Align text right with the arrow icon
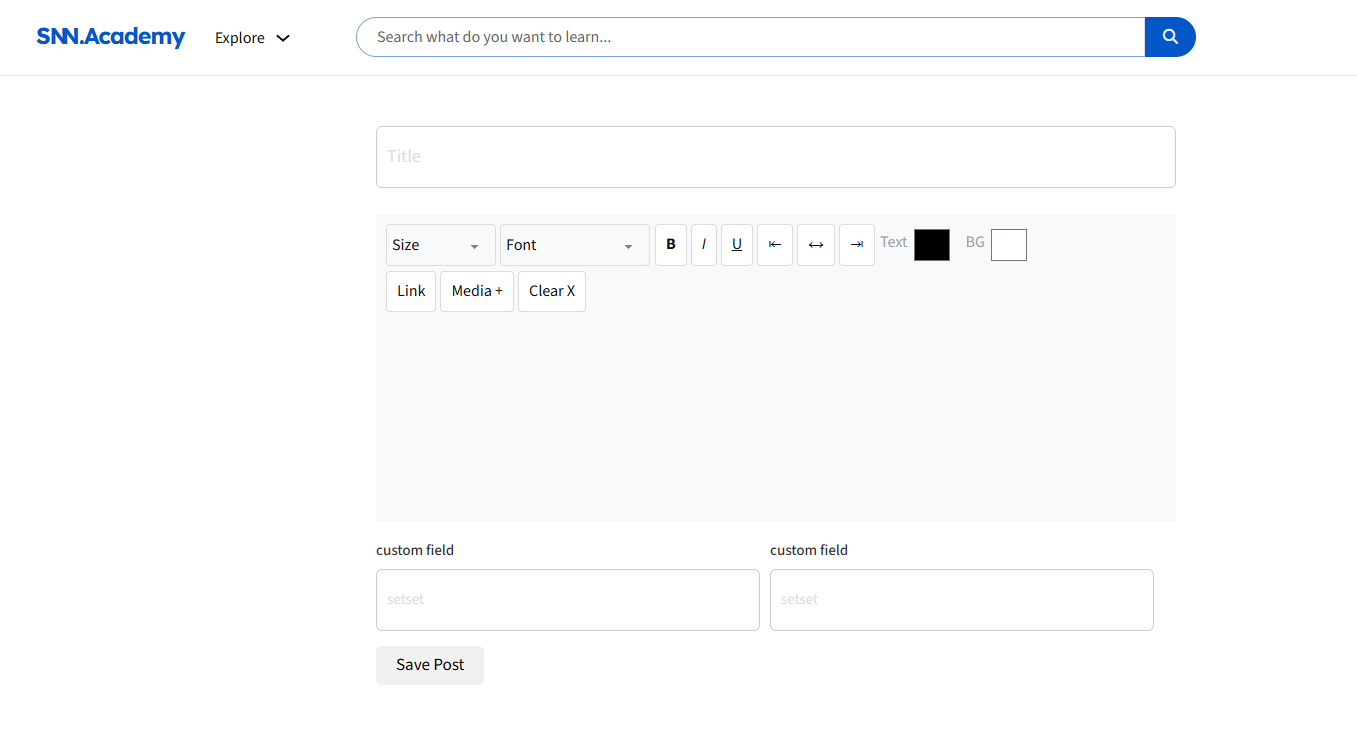This screenshot has height=730, width=1357. click(857, 245)
